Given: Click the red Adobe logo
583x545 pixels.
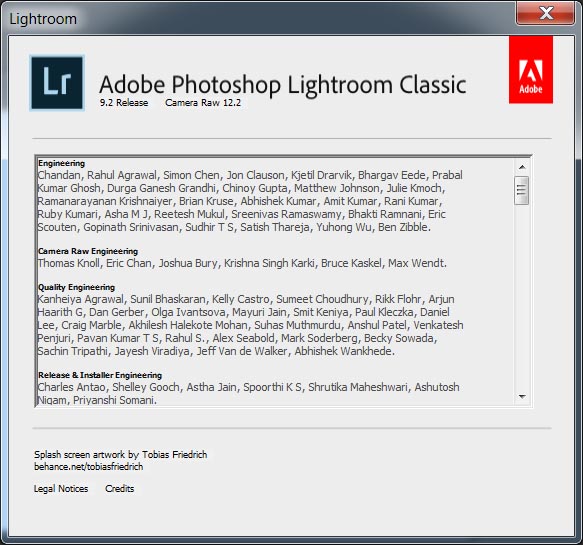Looking at the screenshot, I should [531, 70].
